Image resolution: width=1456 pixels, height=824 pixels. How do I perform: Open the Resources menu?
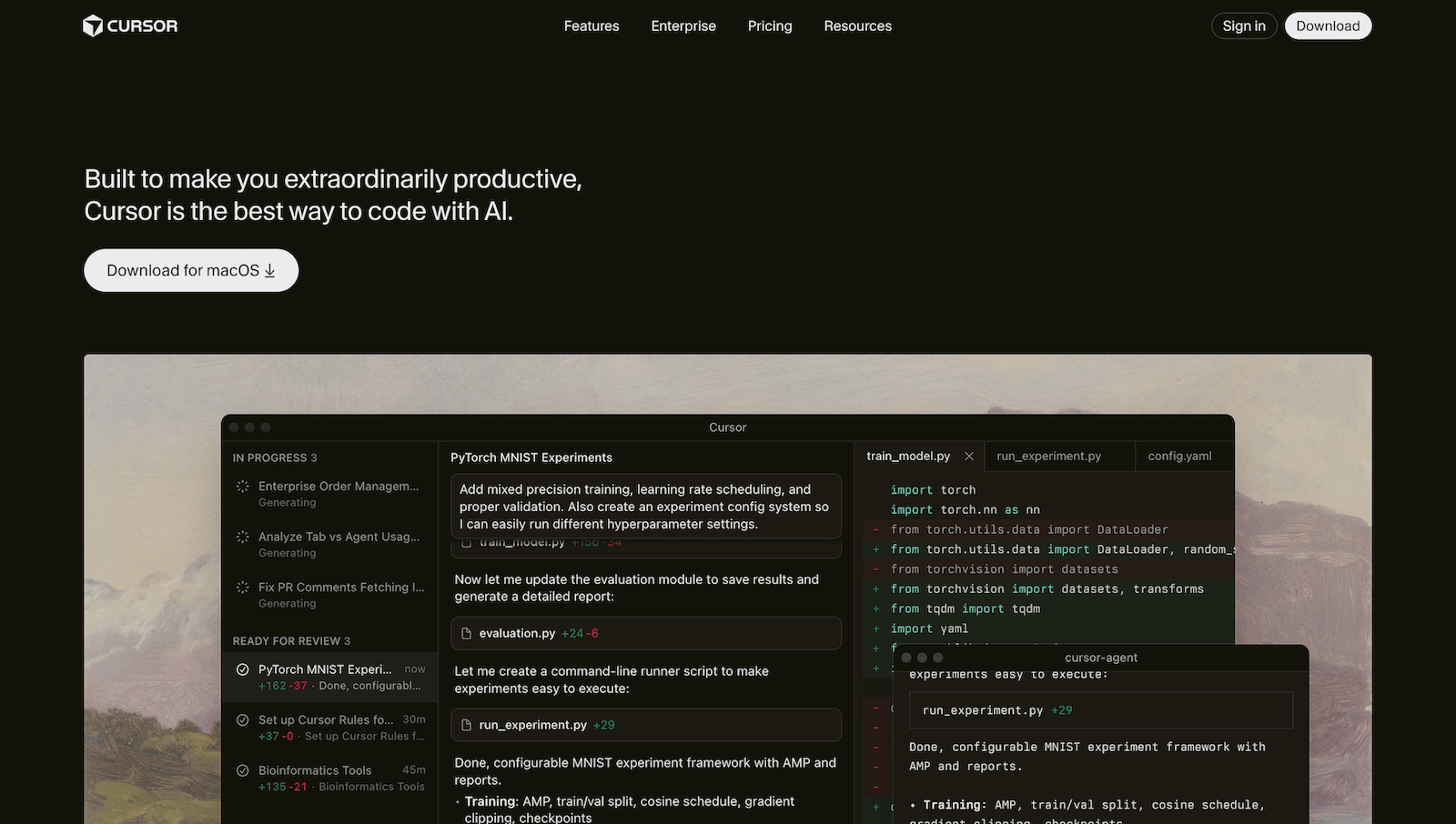pos(857,25)
